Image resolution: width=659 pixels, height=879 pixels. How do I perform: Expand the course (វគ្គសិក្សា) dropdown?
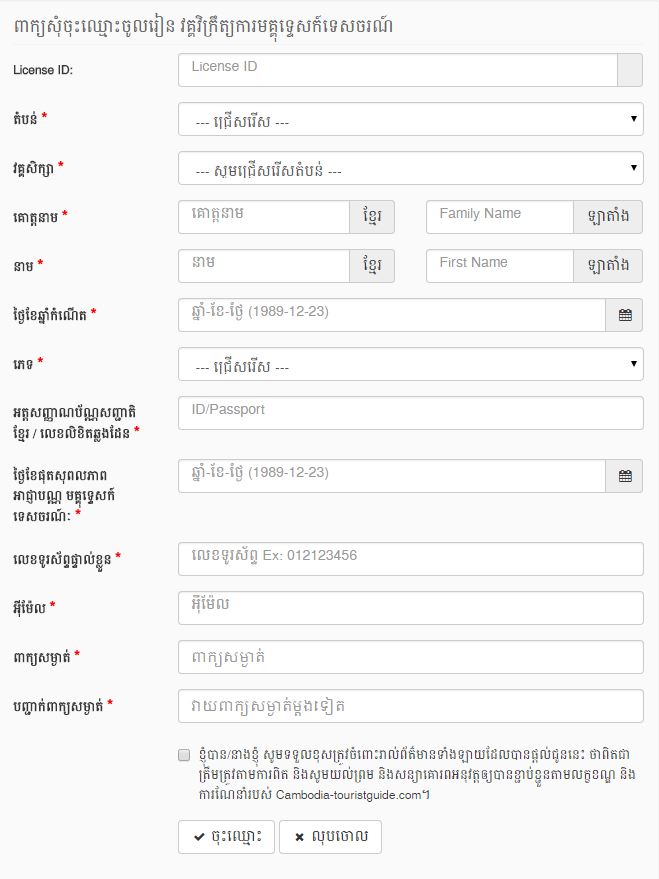(x=410, y=168)
